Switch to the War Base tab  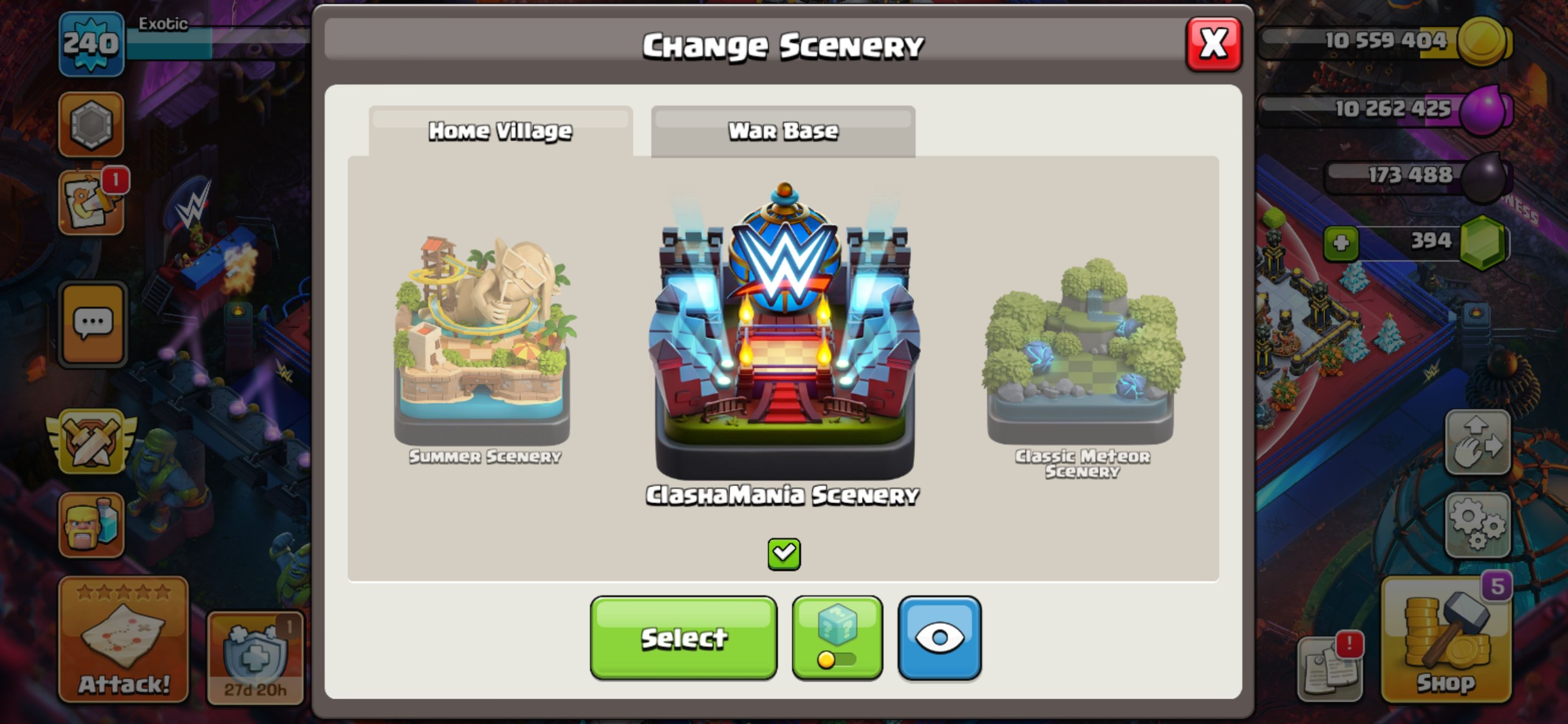(x=783, y=131)
